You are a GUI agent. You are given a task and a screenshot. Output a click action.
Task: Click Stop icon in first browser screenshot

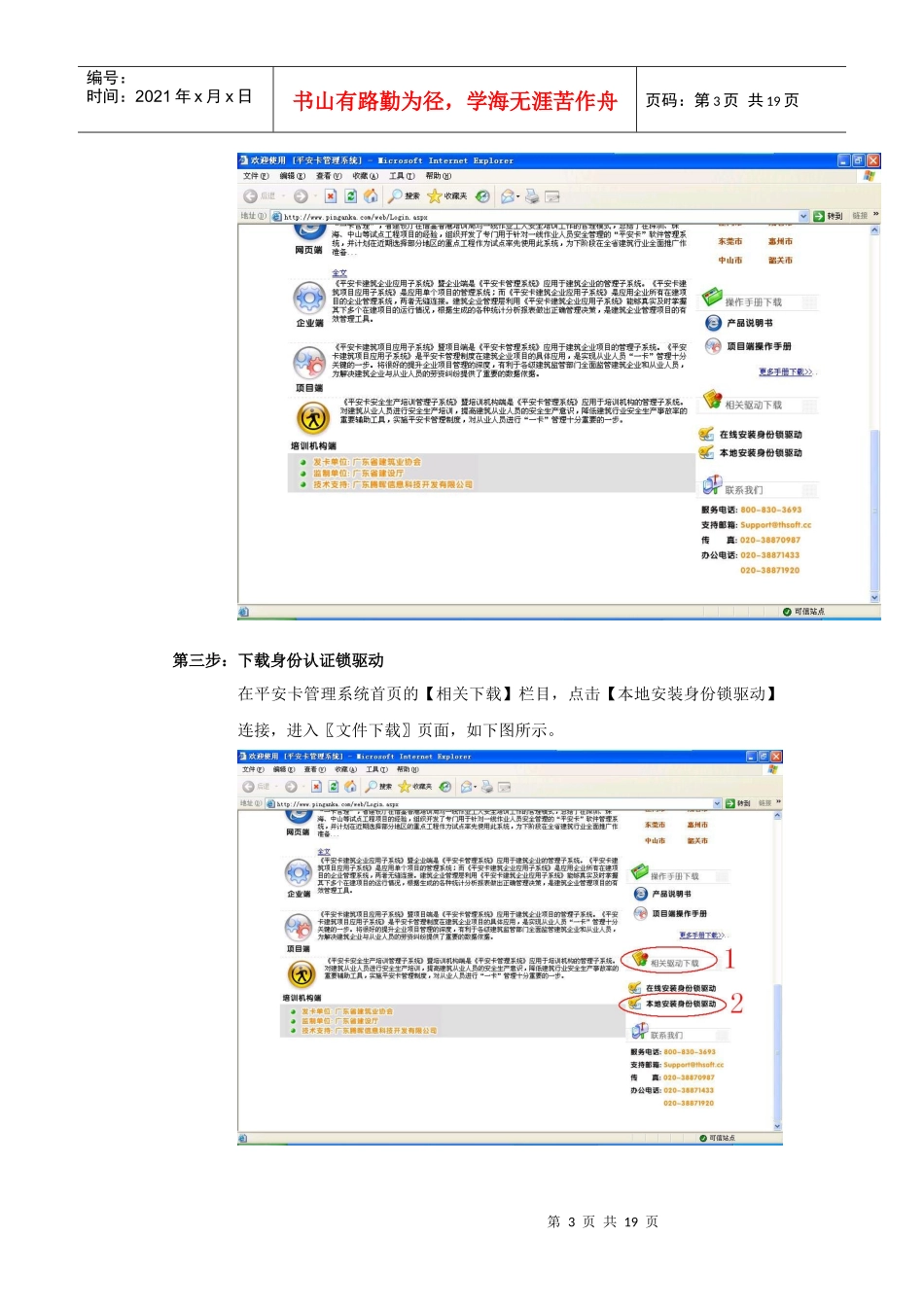[331, 196]
